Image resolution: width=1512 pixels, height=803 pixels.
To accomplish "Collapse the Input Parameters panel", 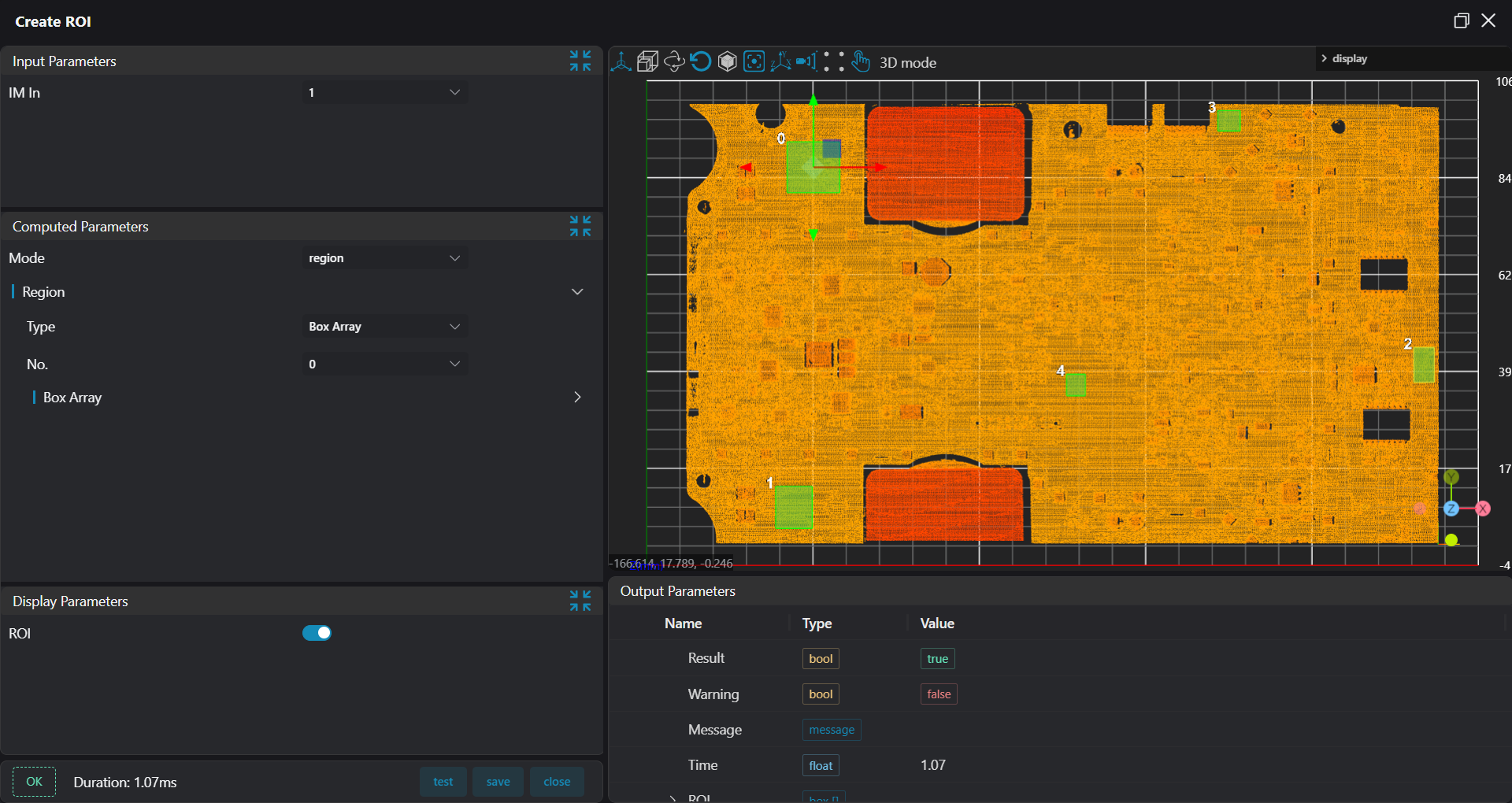I will (x=580, y=61).
